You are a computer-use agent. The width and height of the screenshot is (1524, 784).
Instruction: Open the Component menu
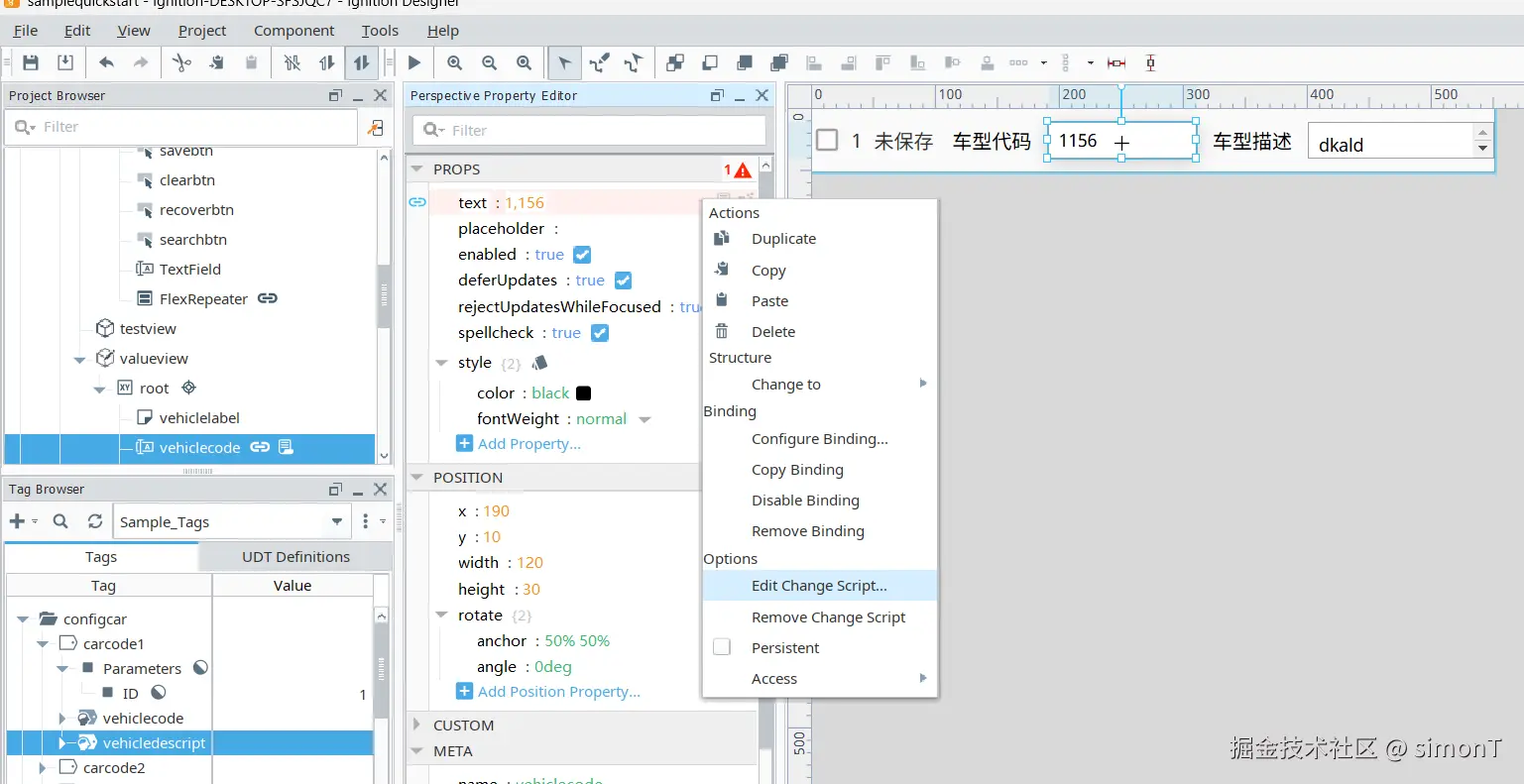293,31
